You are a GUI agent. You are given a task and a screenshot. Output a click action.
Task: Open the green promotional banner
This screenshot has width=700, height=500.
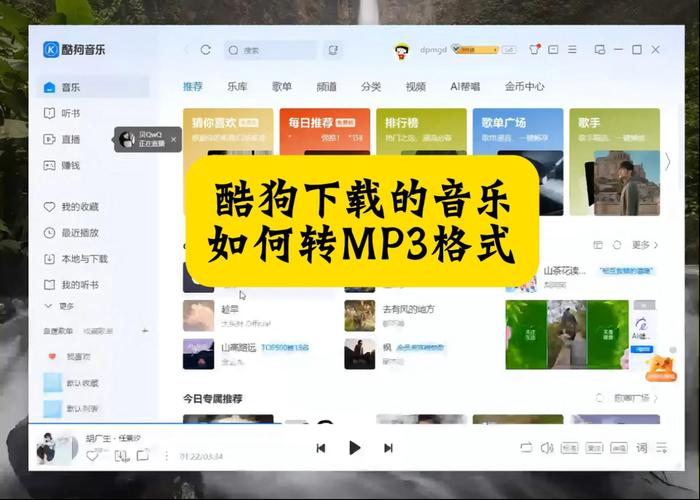pos(567,334)
